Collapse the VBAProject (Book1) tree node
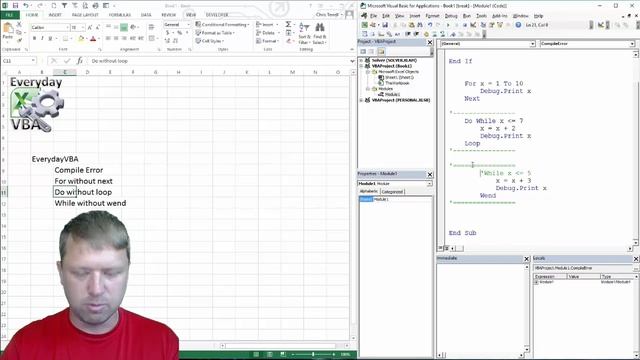Image resolution: width=640 pixels, height=360 pixels. pos(361,66)
